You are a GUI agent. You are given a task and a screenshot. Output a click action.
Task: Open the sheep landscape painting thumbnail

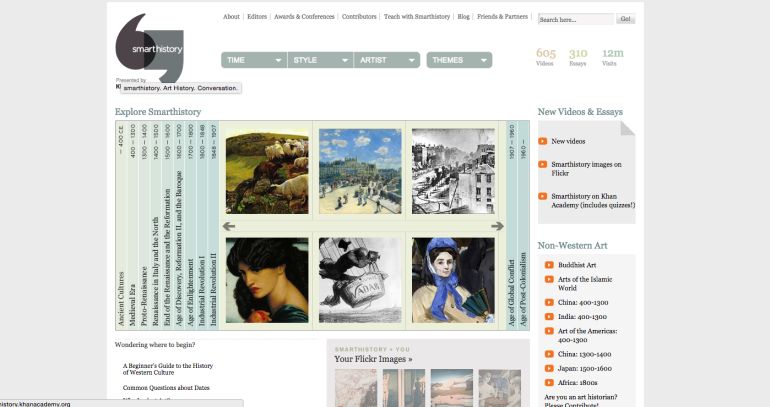[x=266, y=172]
